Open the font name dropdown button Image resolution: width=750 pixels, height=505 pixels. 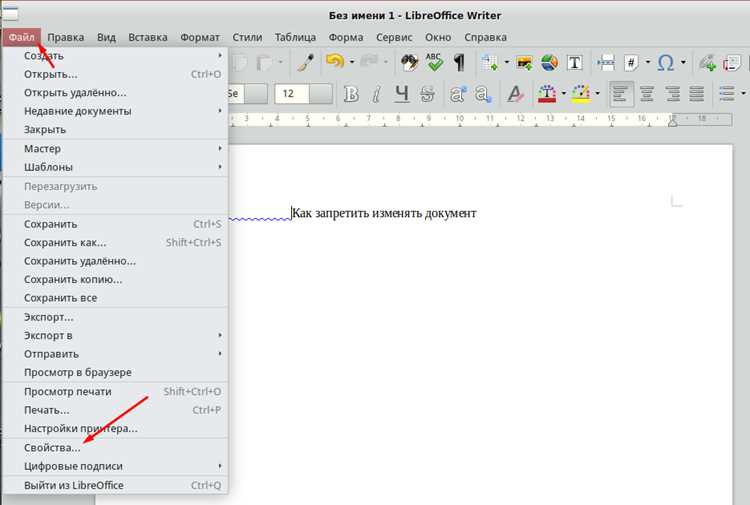(256, 94)
